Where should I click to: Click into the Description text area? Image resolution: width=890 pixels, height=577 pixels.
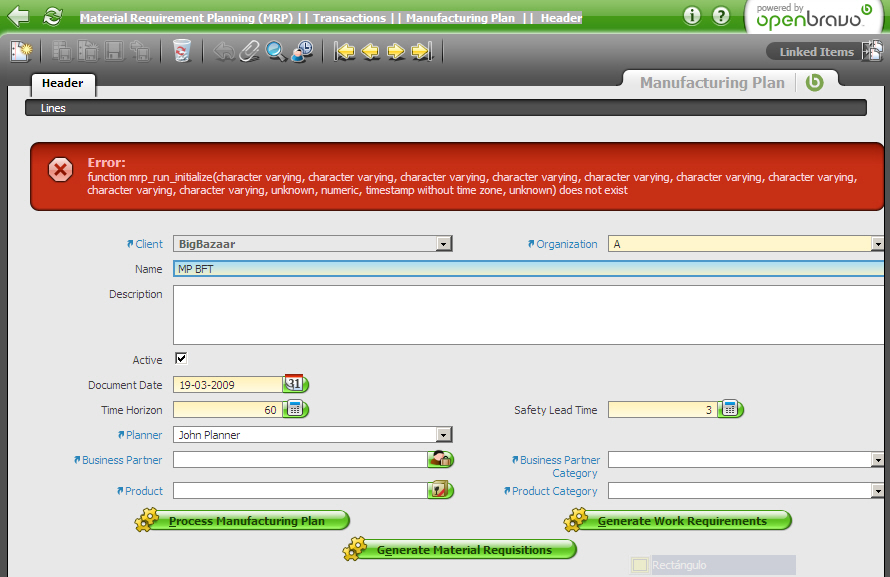point(528,314)
